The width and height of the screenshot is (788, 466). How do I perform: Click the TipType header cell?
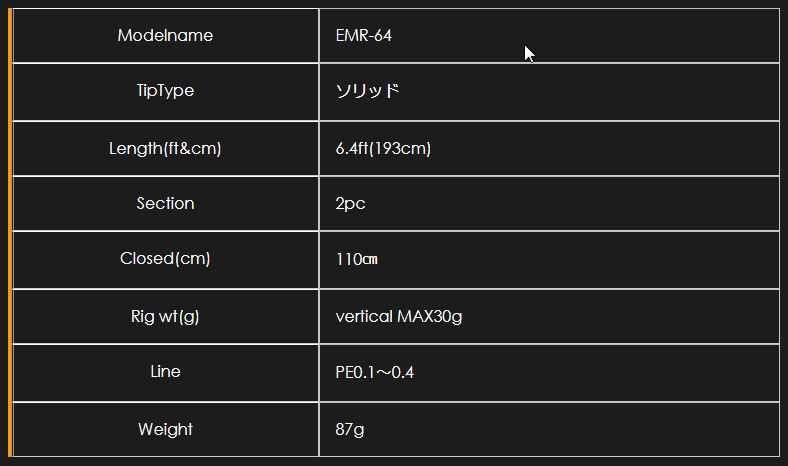(x=165, y=91)
